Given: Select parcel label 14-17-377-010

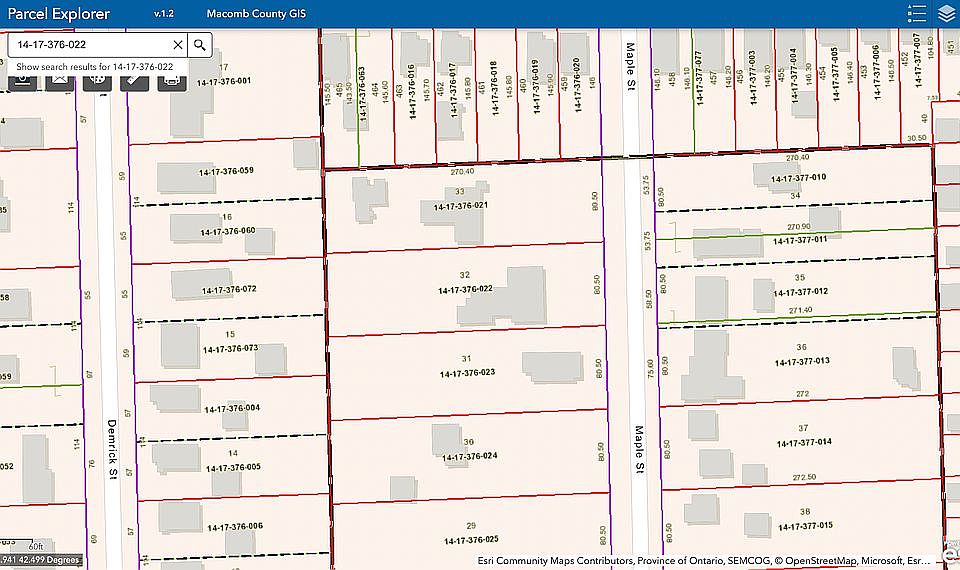Looking at the screenshot, I should [798, 178].
